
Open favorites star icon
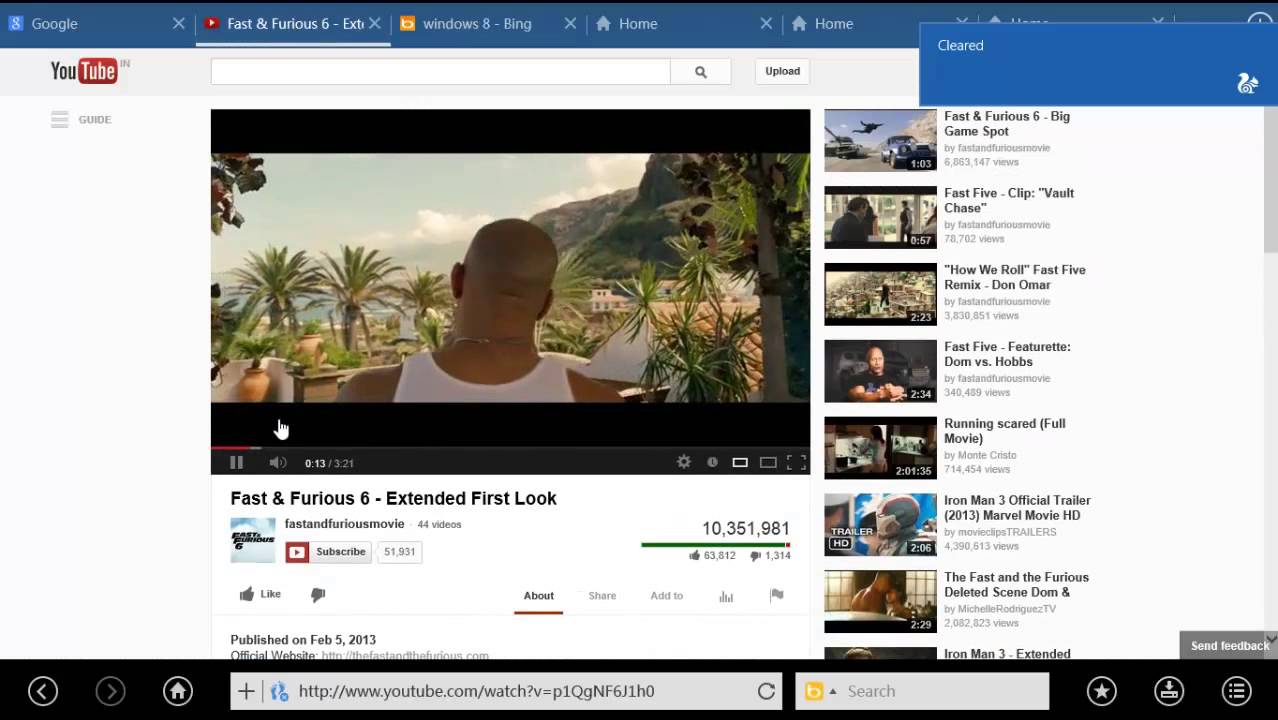coord(1101,691)
